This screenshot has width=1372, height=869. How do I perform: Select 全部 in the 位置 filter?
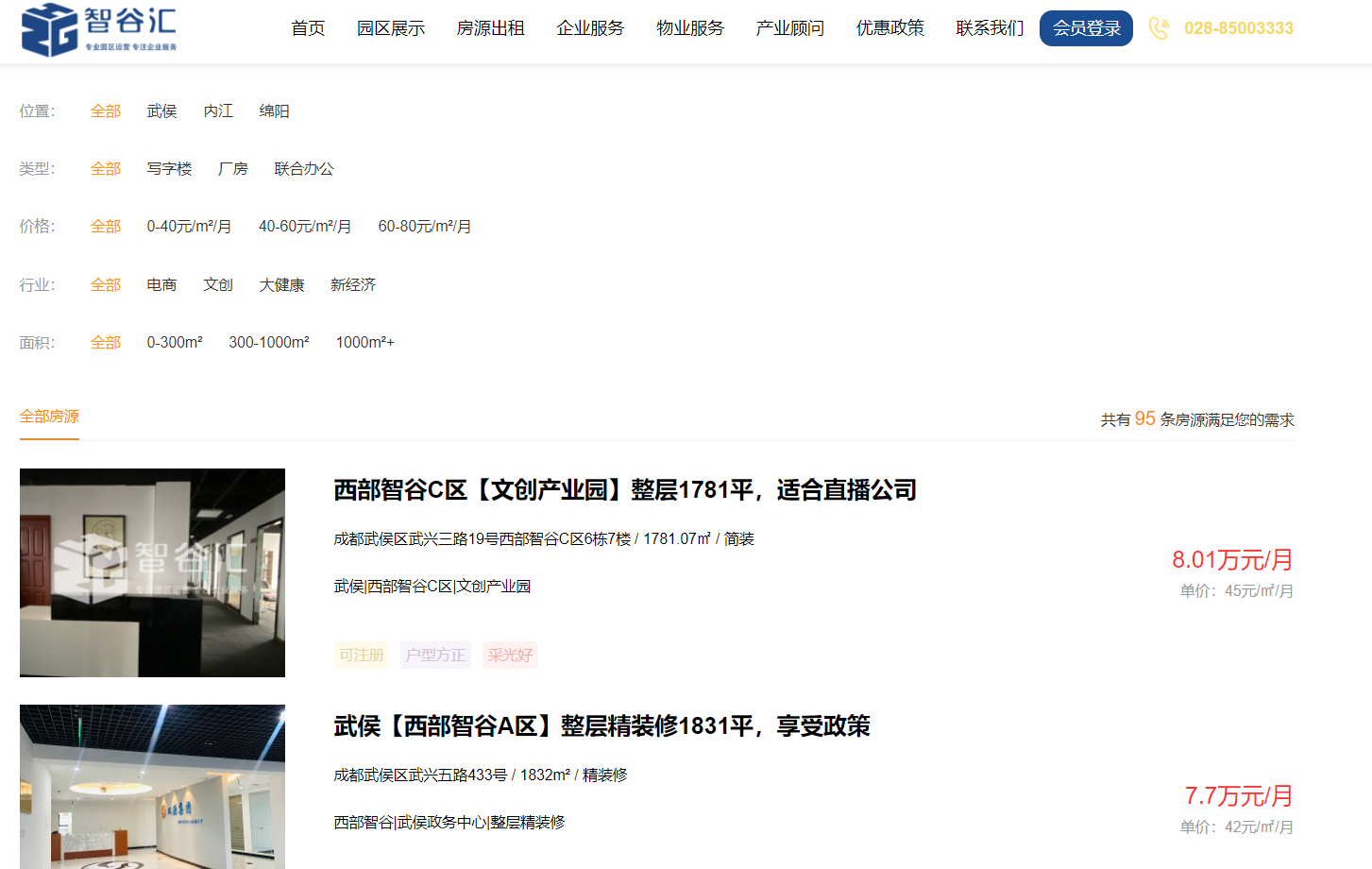106,111
